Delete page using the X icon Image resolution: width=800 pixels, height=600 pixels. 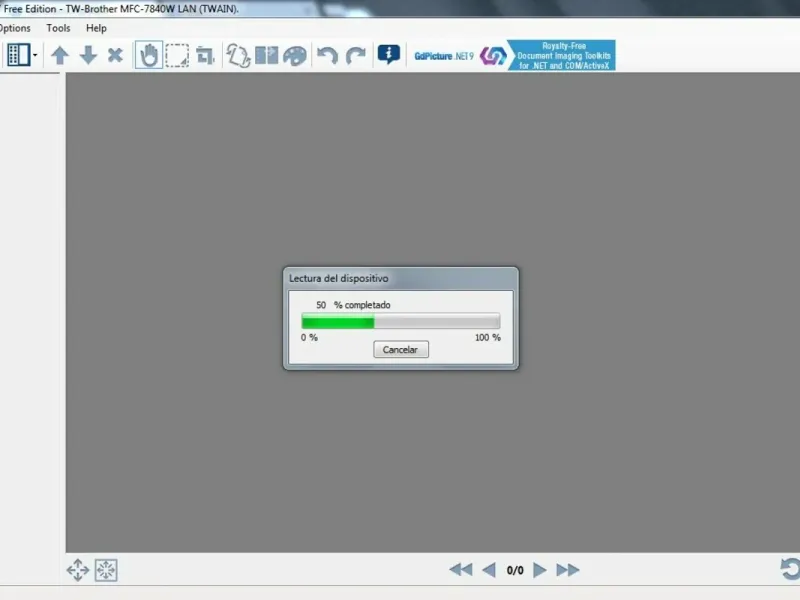[115, 55]
